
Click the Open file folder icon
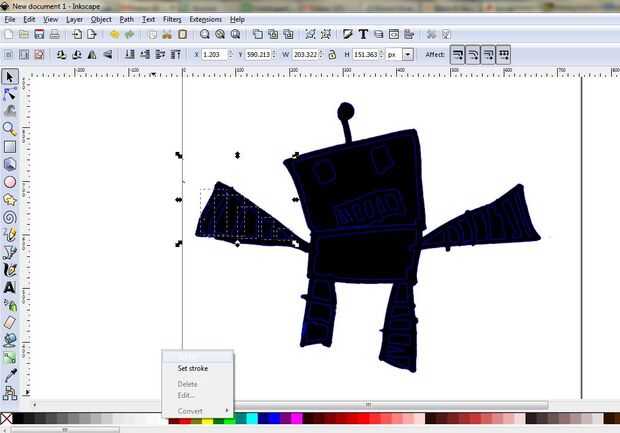[x=24, y=34]
